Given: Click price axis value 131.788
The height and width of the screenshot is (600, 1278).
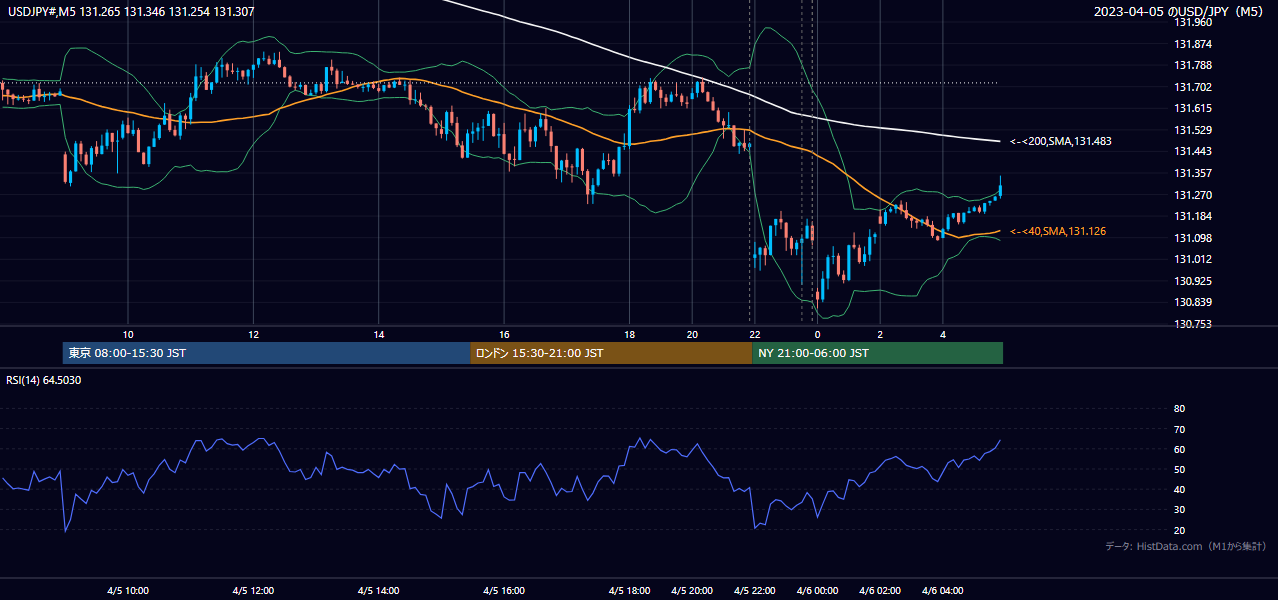Looking at the screenshot, I should point(1194,66).
